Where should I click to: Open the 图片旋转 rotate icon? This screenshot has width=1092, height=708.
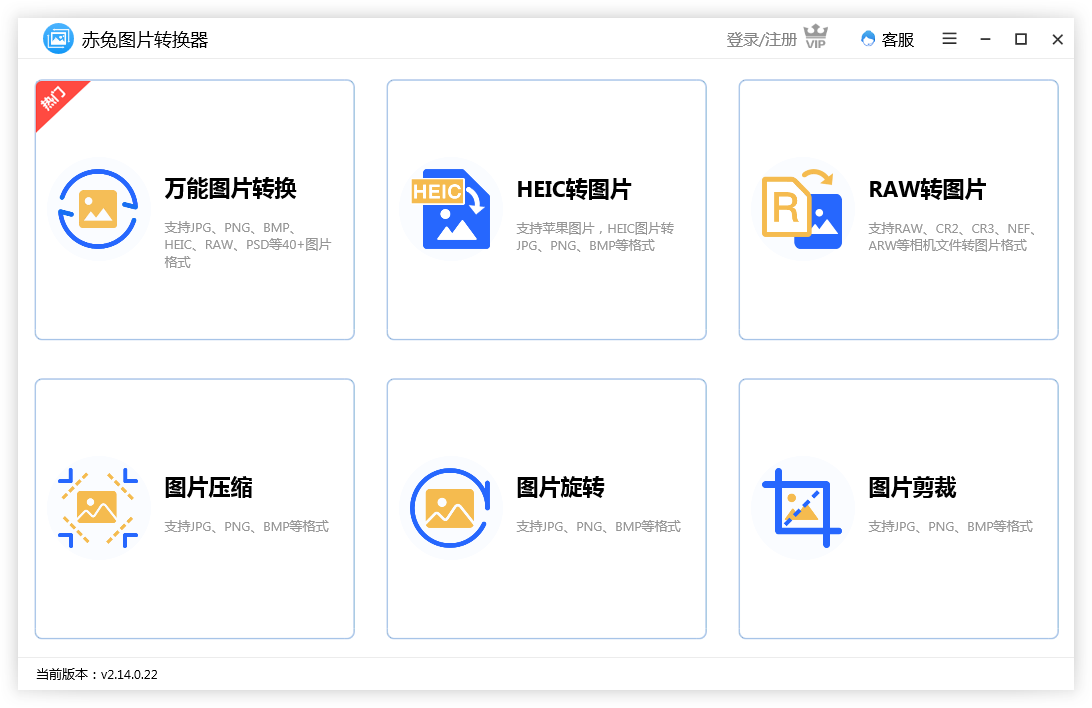pos(450,508)
